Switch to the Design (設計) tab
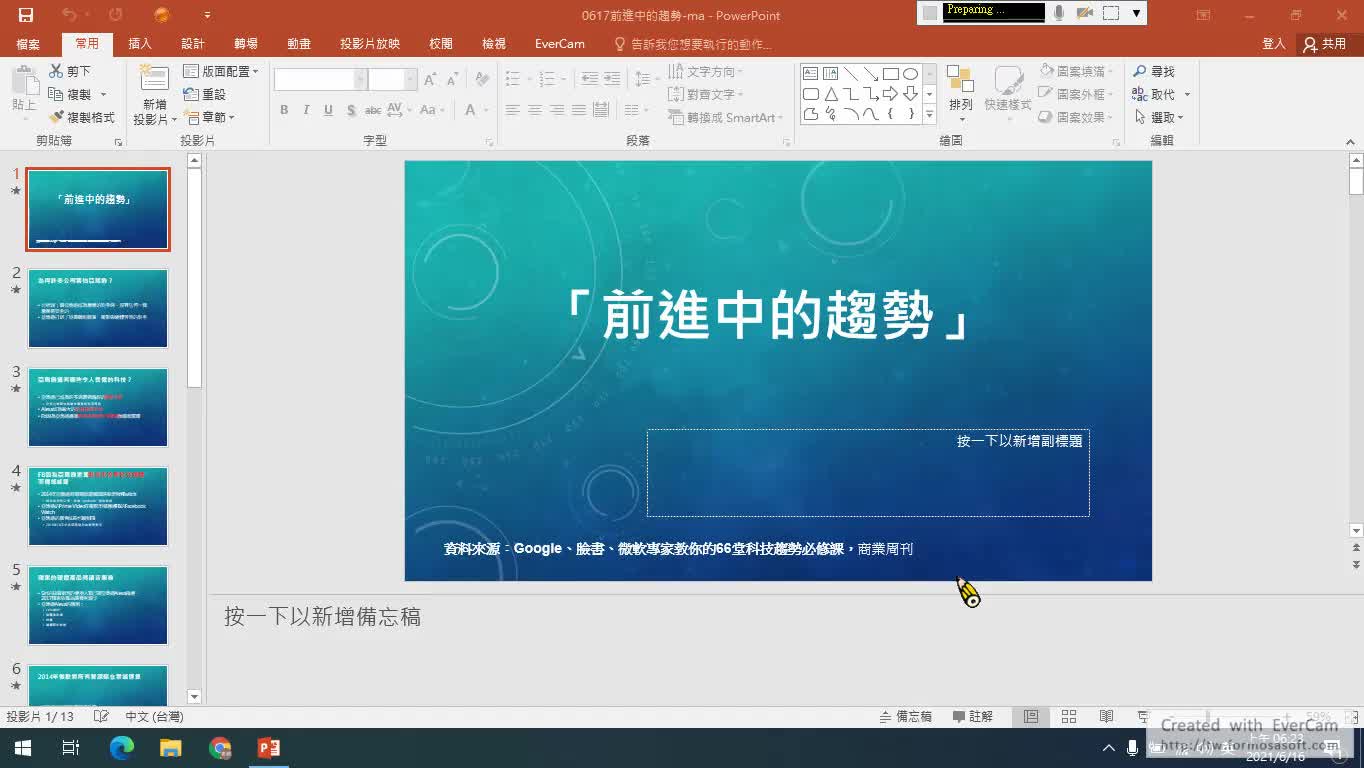Viewport: 1364px width, 768px height. (x=193, y=44)
